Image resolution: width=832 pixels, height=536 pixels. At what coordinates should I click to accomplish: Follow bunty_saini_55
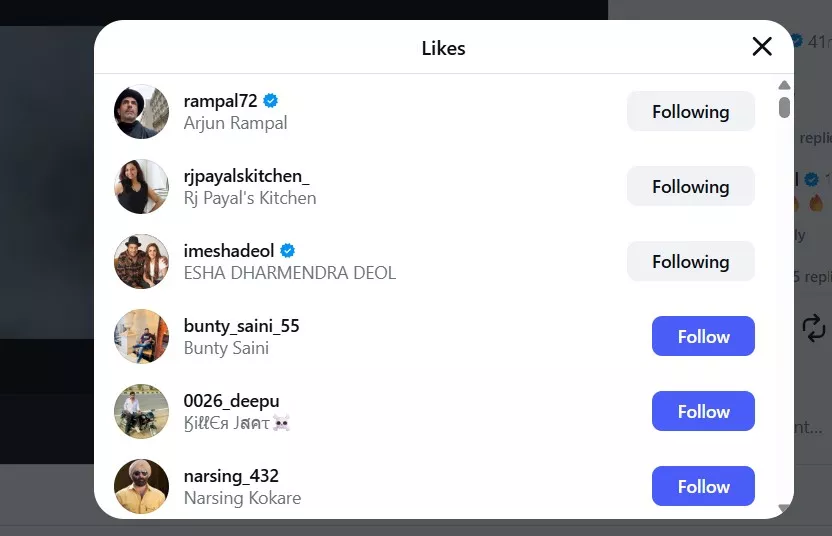[703, 337]
